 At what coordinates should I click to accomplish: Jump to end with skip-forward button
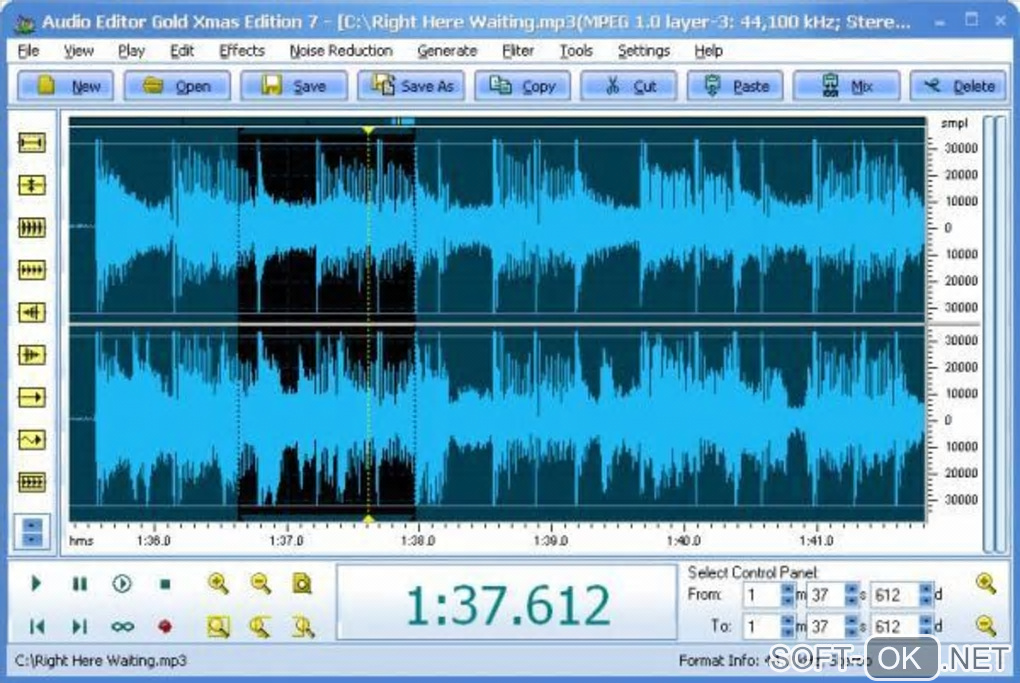[x=79, y=626]
